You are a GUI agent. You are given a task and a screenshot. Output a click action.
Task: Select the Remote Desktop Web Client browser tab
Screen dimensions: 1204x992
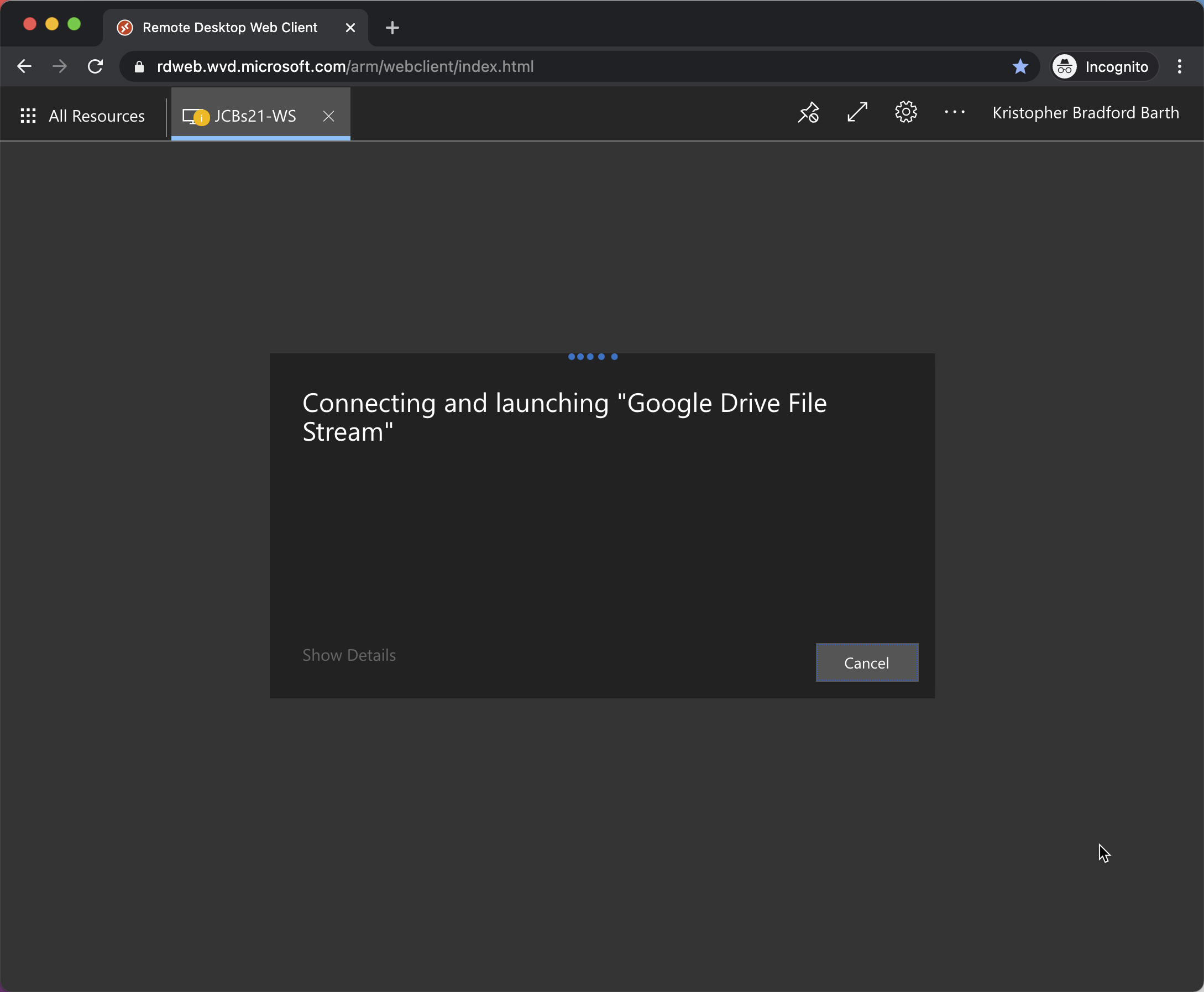pyautogui.click(x=235, y=28)
